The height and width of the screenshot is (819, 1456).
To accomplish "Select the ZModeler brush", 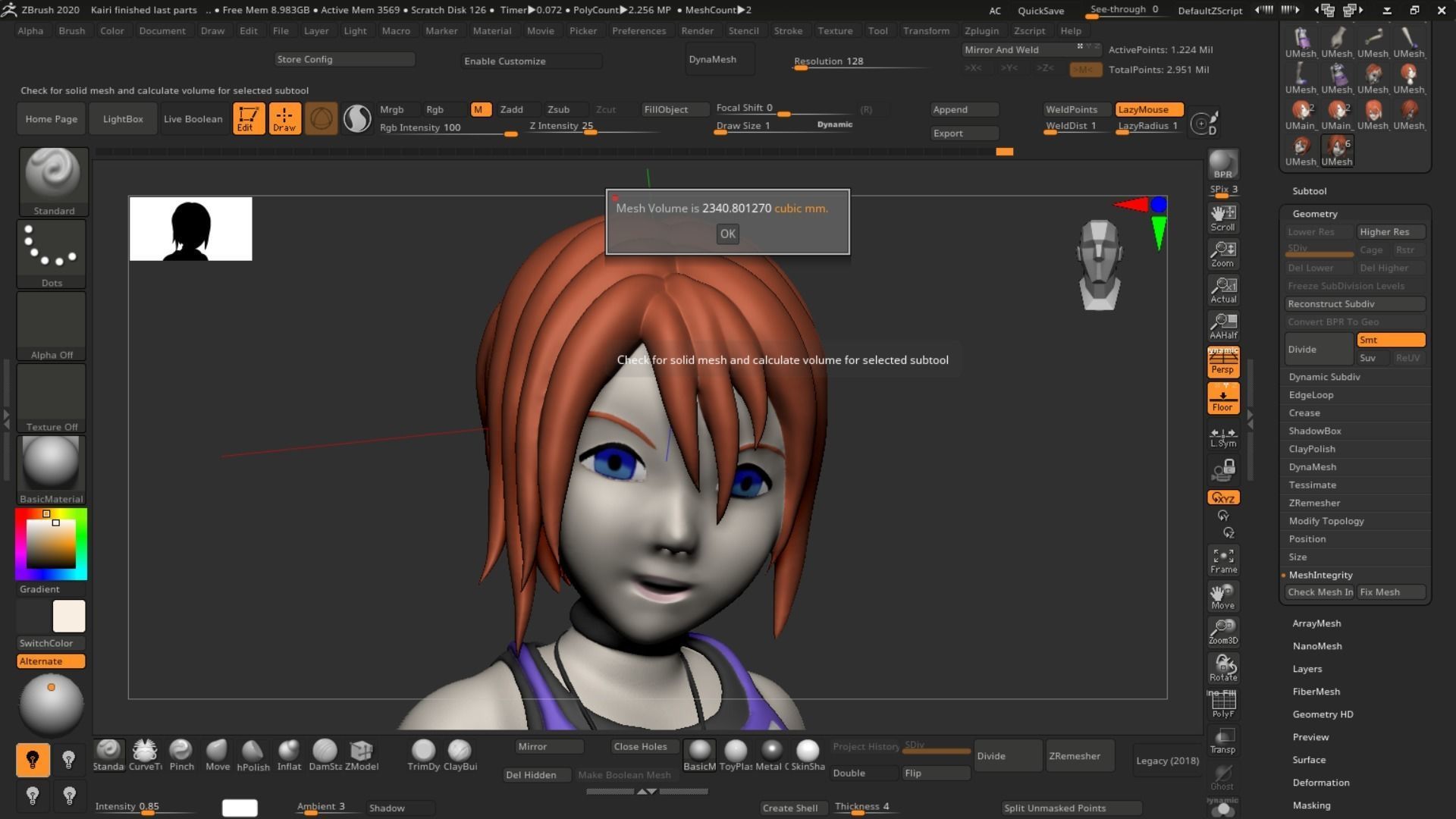I will click(x=362, y=755).
